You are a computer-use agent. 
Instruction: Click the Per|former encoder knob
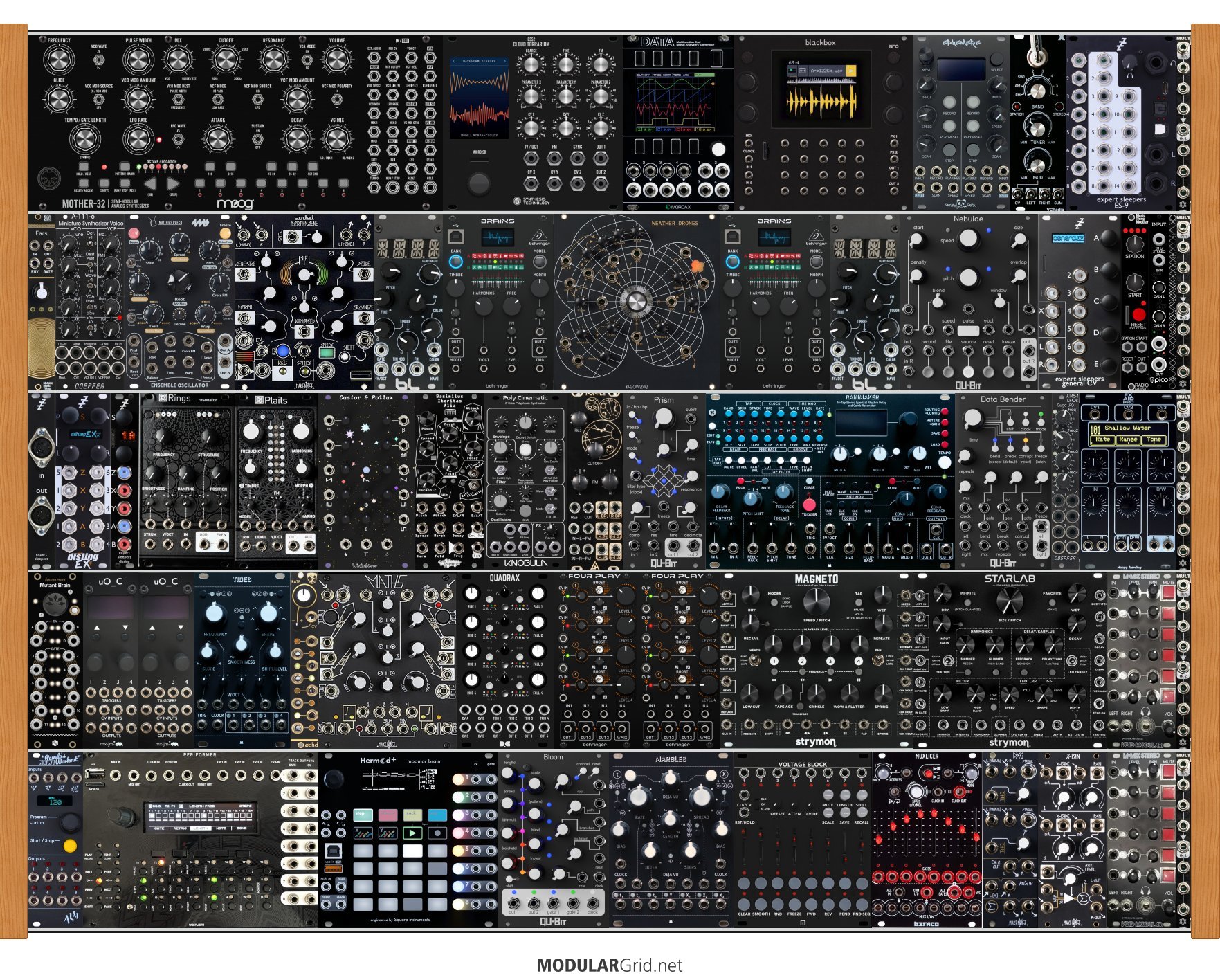tap(121, 817)
